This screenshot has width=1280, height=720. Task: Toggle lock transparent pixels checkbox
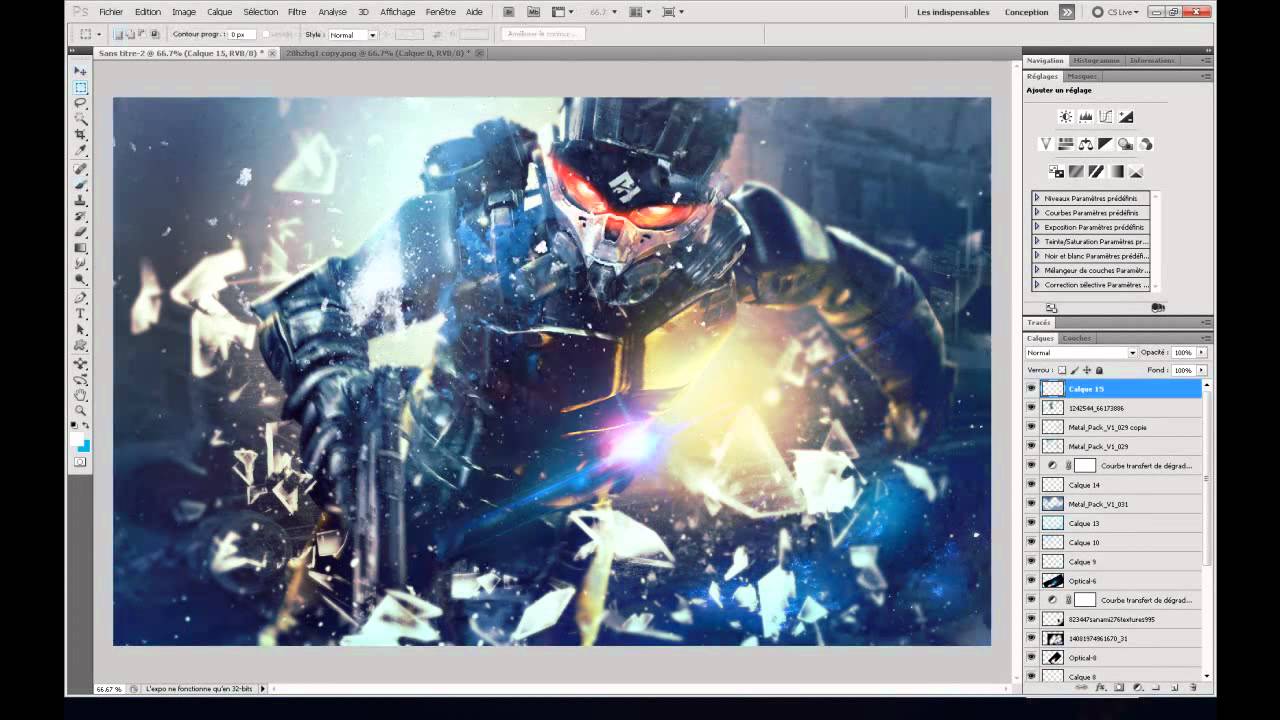(1062, 370)
